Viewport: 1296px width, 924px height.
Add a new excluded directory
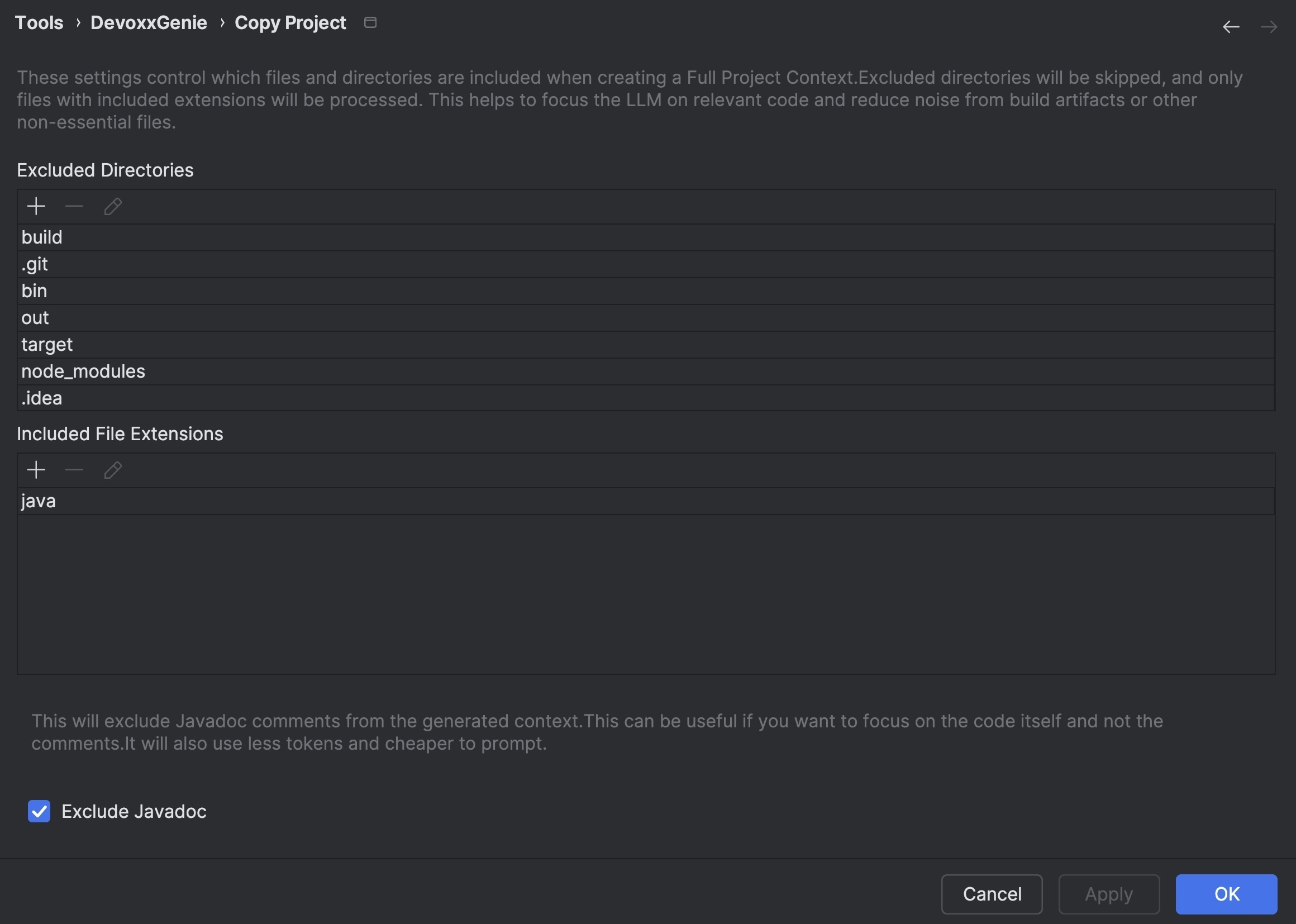point(36,206)
